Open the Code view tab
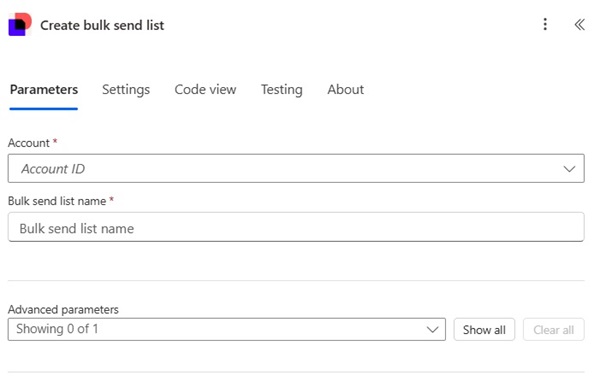 (205, 90)
